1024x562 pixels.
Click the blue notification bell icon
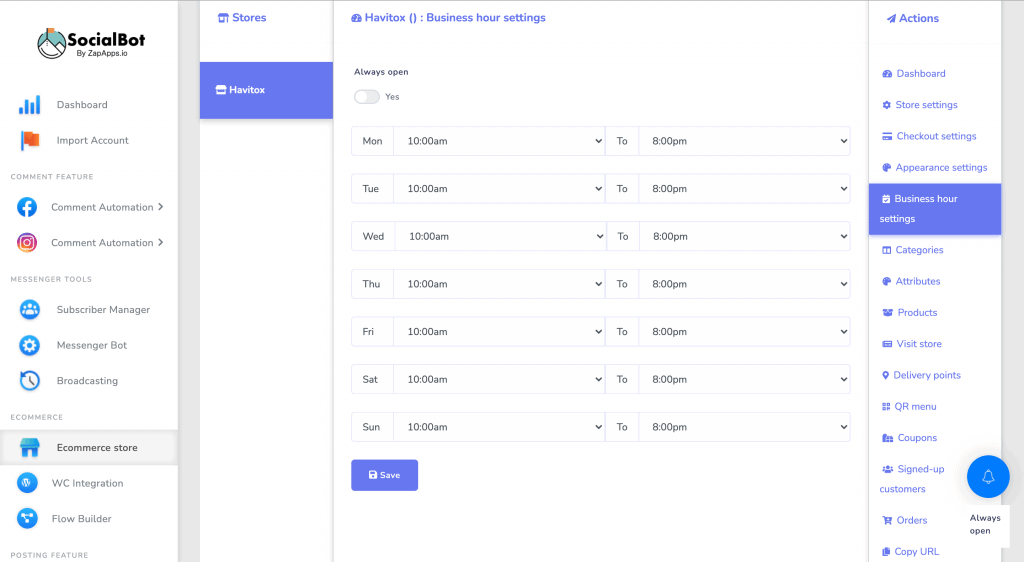987,476
